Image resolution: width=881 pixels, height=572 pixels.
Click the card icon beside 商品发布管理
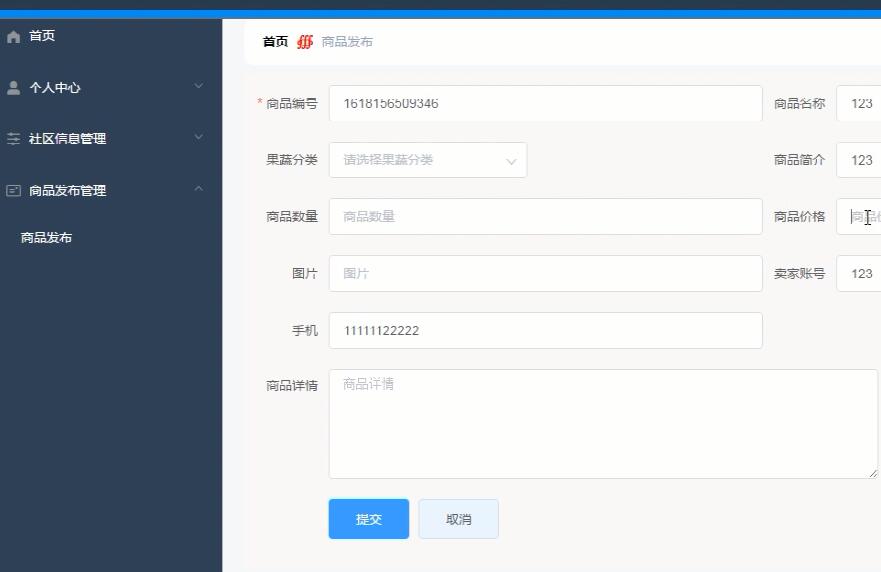click(13, 190)
